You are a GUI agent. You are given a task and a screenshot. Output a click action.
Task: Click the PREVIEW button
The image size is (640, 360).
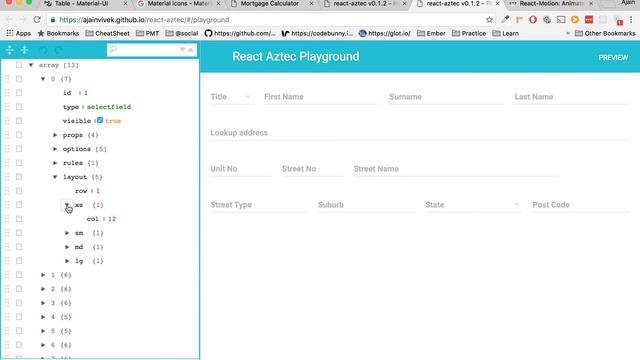(x=613, y=58)
